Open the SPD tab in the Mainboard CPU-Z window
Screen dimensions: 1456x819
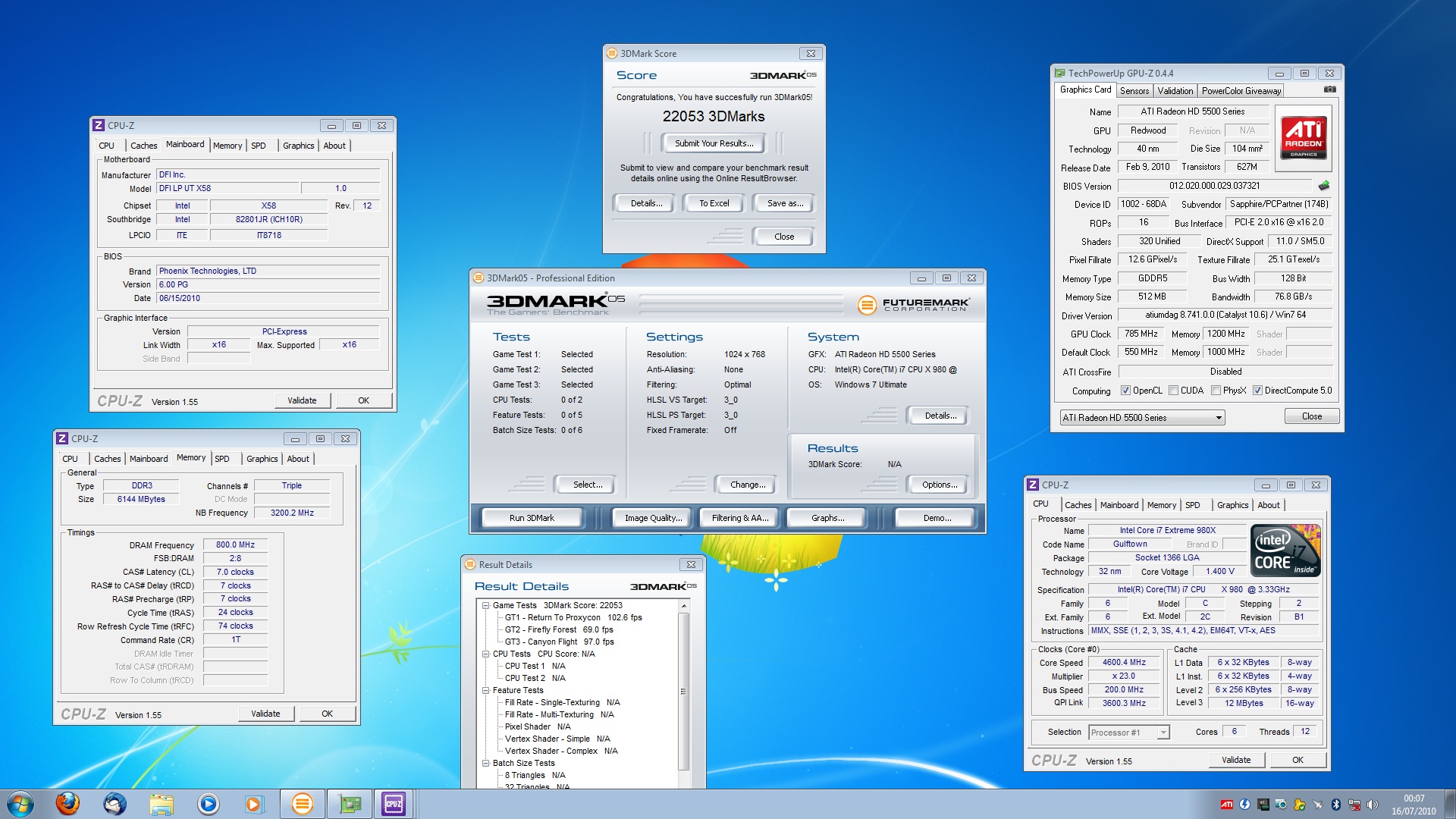click(259, 146)
